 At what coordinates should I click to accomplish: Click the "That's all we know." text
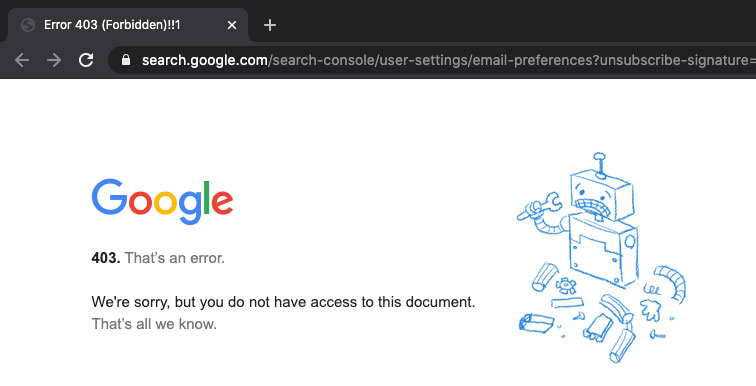coord(154,324)
